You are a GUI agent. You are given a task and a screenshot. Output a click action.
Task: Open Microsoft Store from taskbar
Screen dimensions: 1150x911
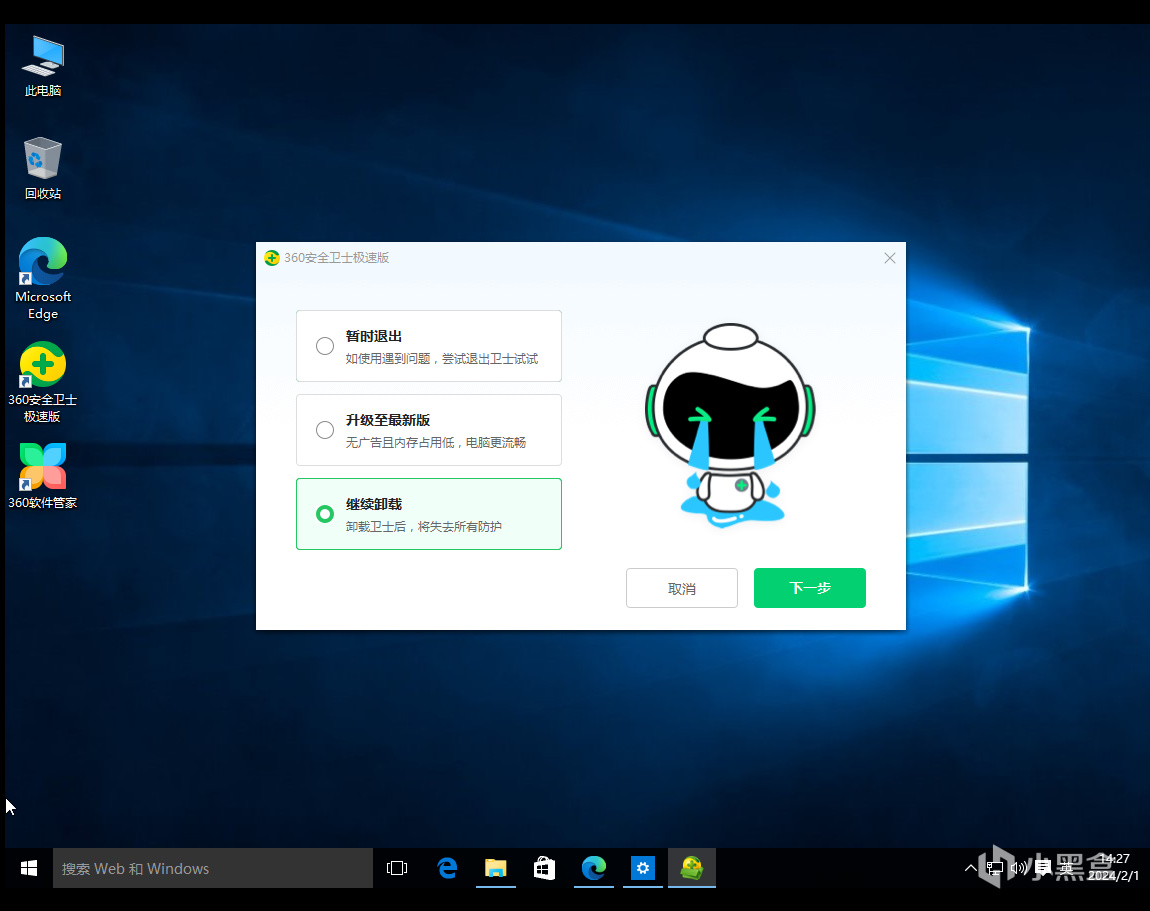(544, 868)
